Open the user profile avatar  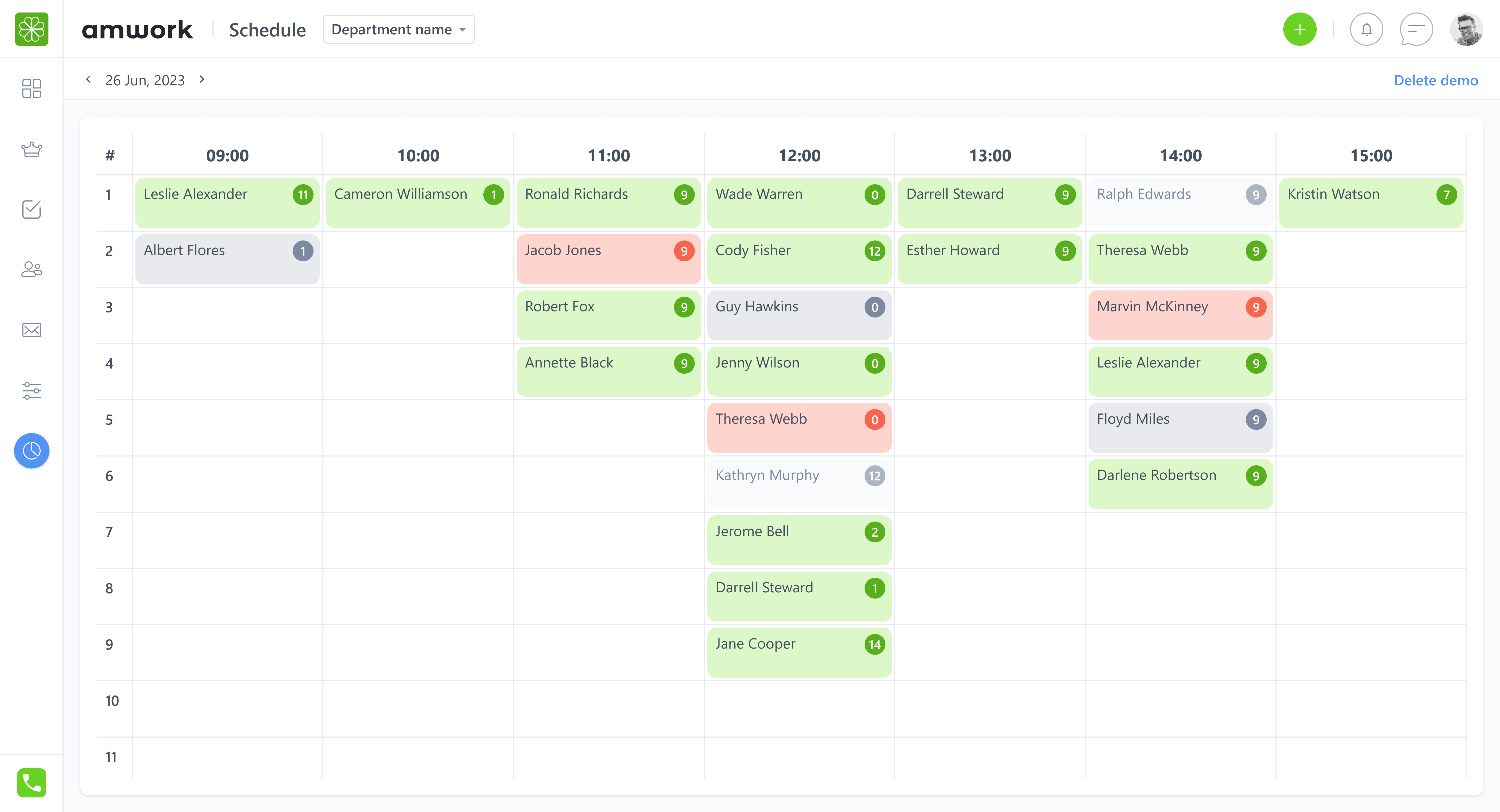[1465, 29]
